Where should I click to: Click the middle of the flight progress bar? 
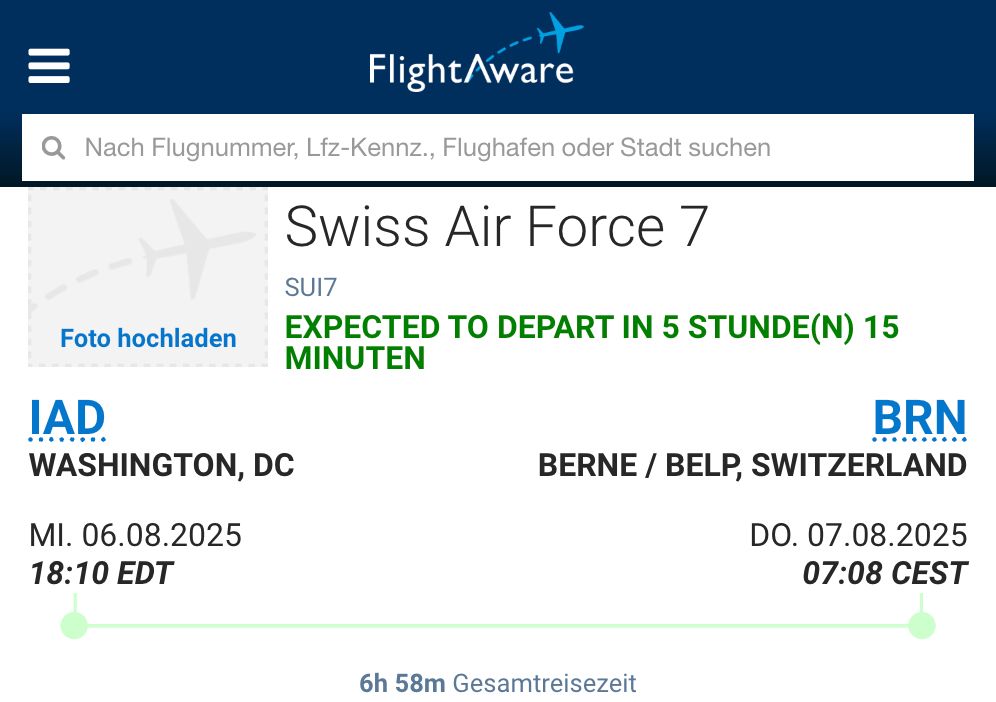[x=498, y=626]
